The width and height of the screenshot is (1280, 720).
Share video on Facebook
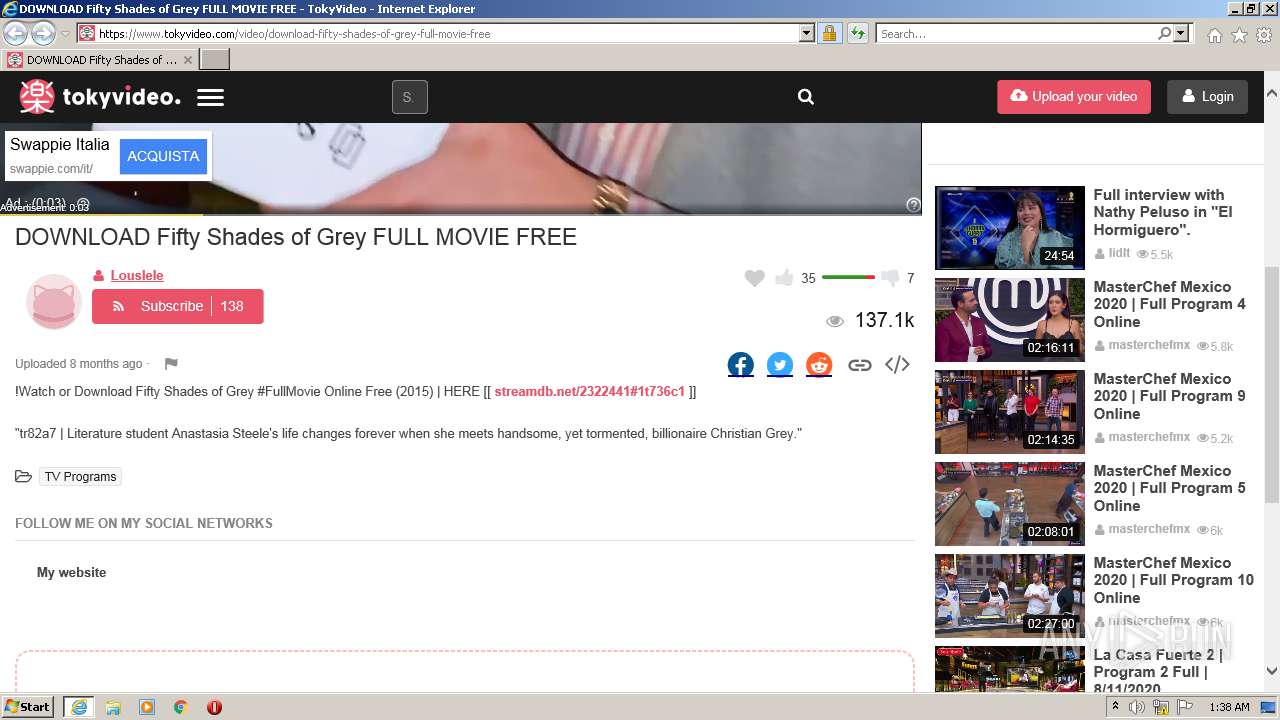pos(741,365)
